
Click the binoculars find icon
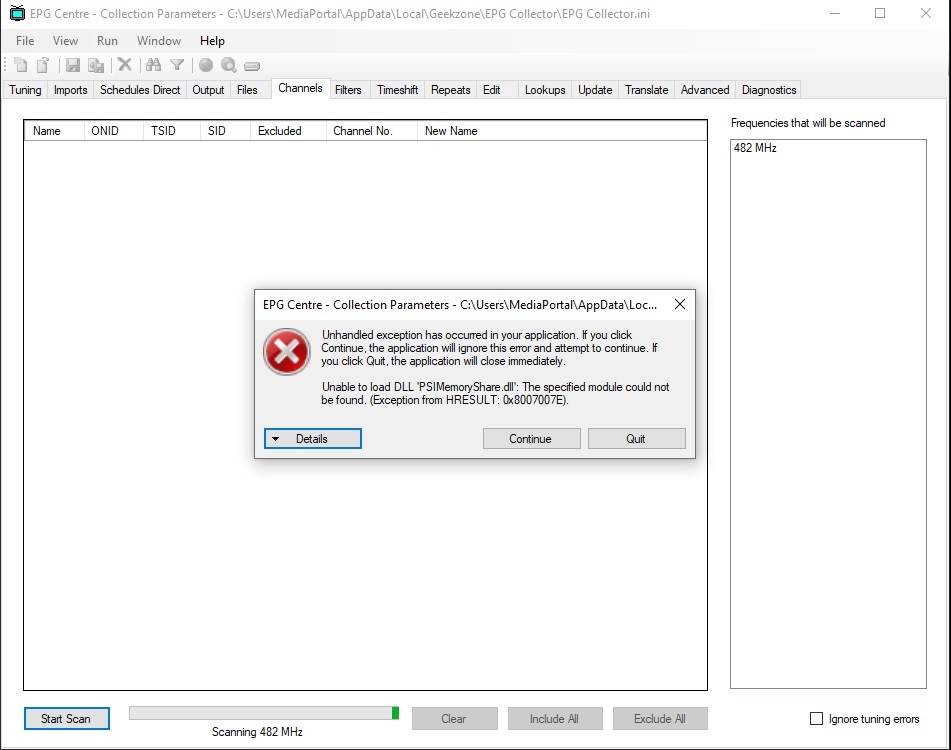[x=153, y=65]
